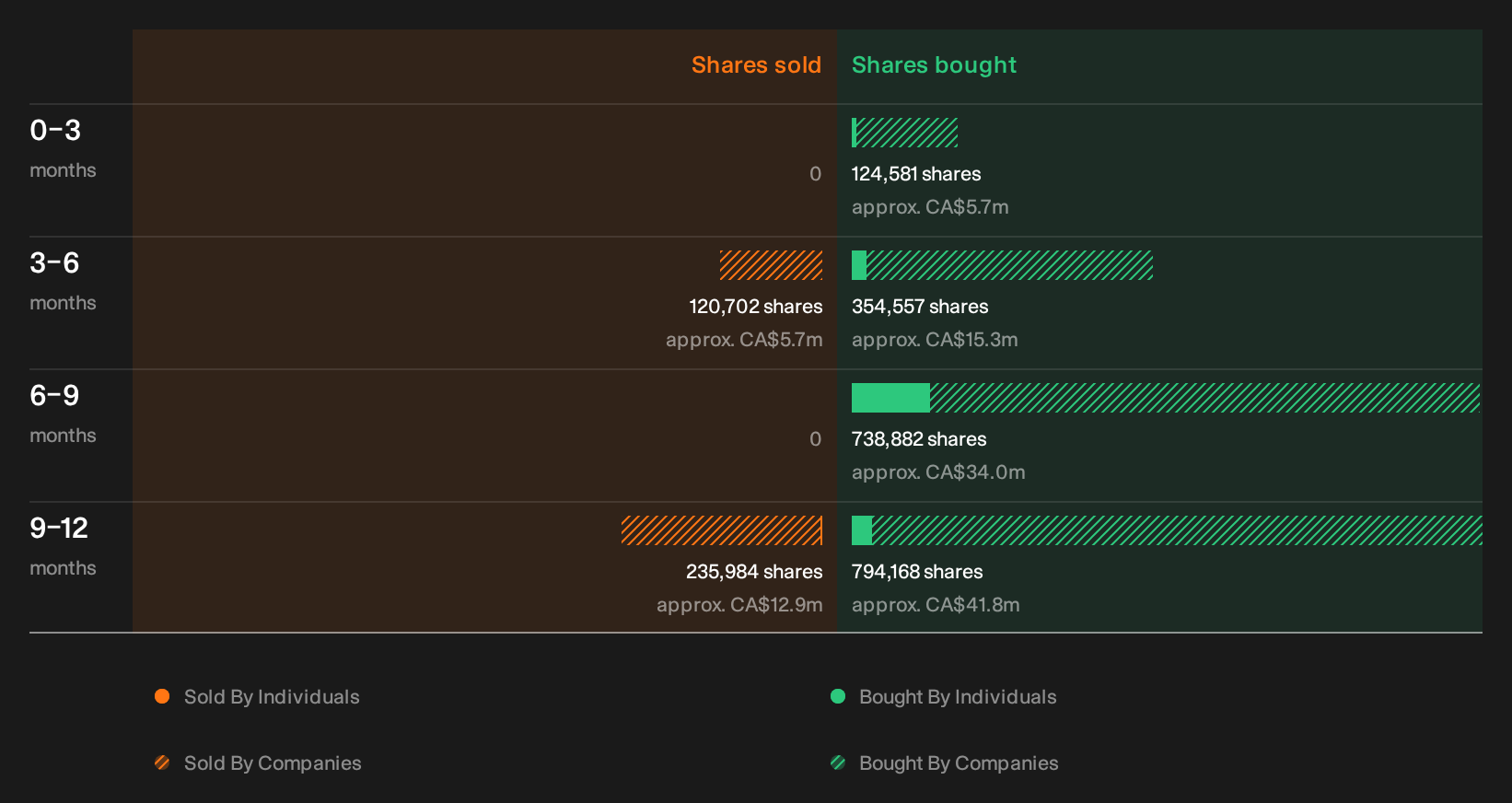Screen dimensions: 1512x803
Task: Click the green Bought By Individuals legend dot
Action: pos(838,696)
